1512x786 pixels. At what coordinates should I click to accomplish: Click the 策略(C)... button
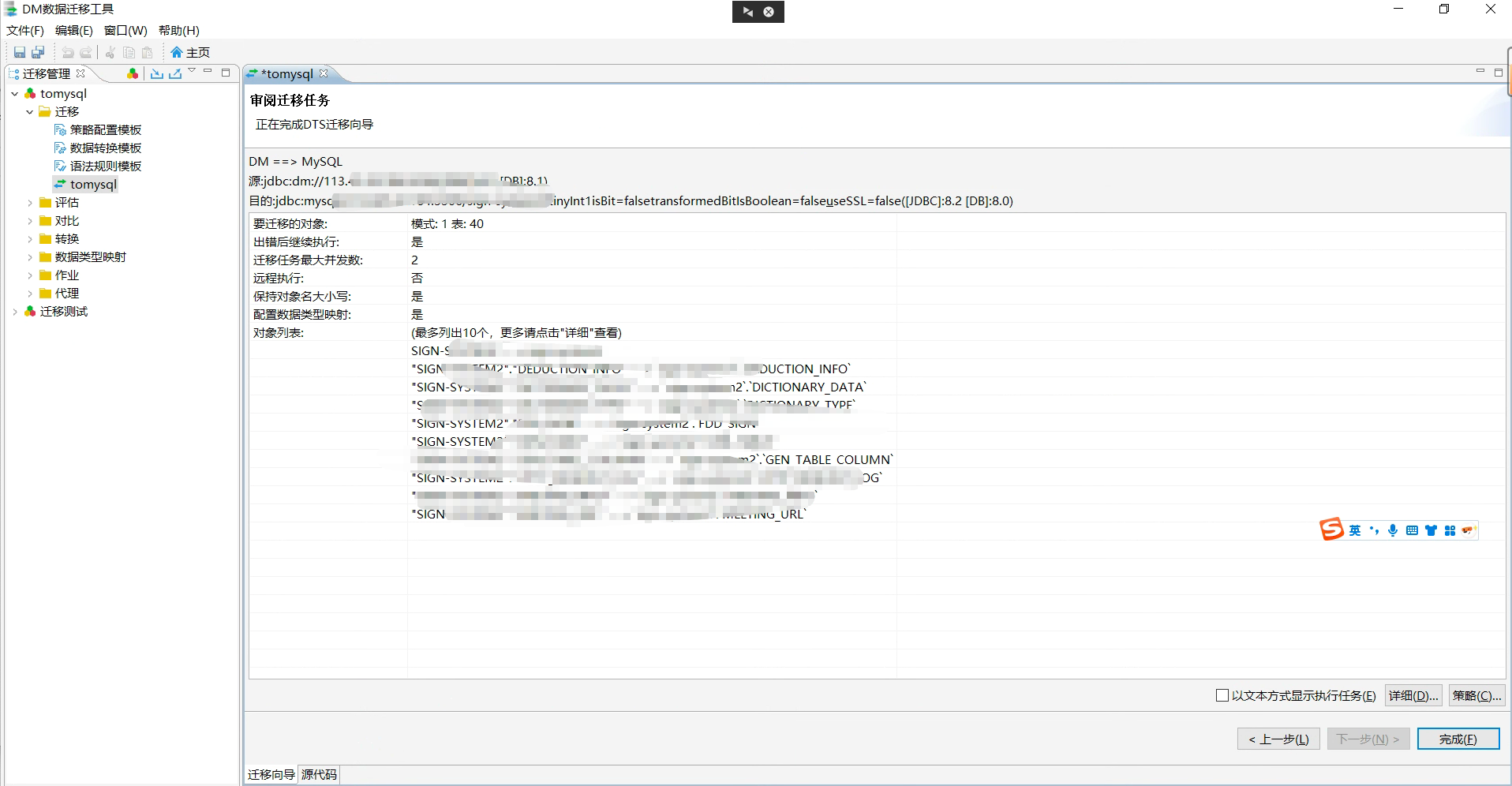click(x=1476, y=695)
